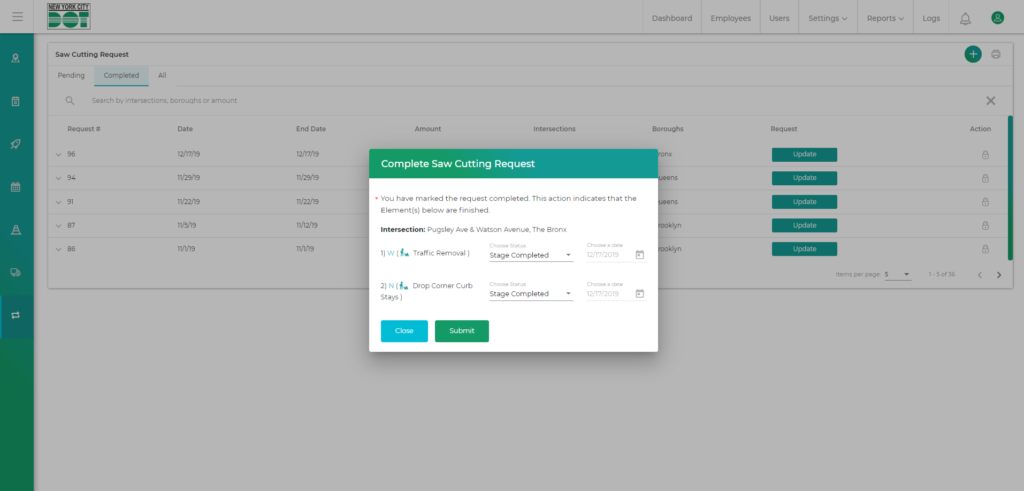Open the hamburger navigation menu
The image size is (1024, 491).
click(x=17, y=17)
